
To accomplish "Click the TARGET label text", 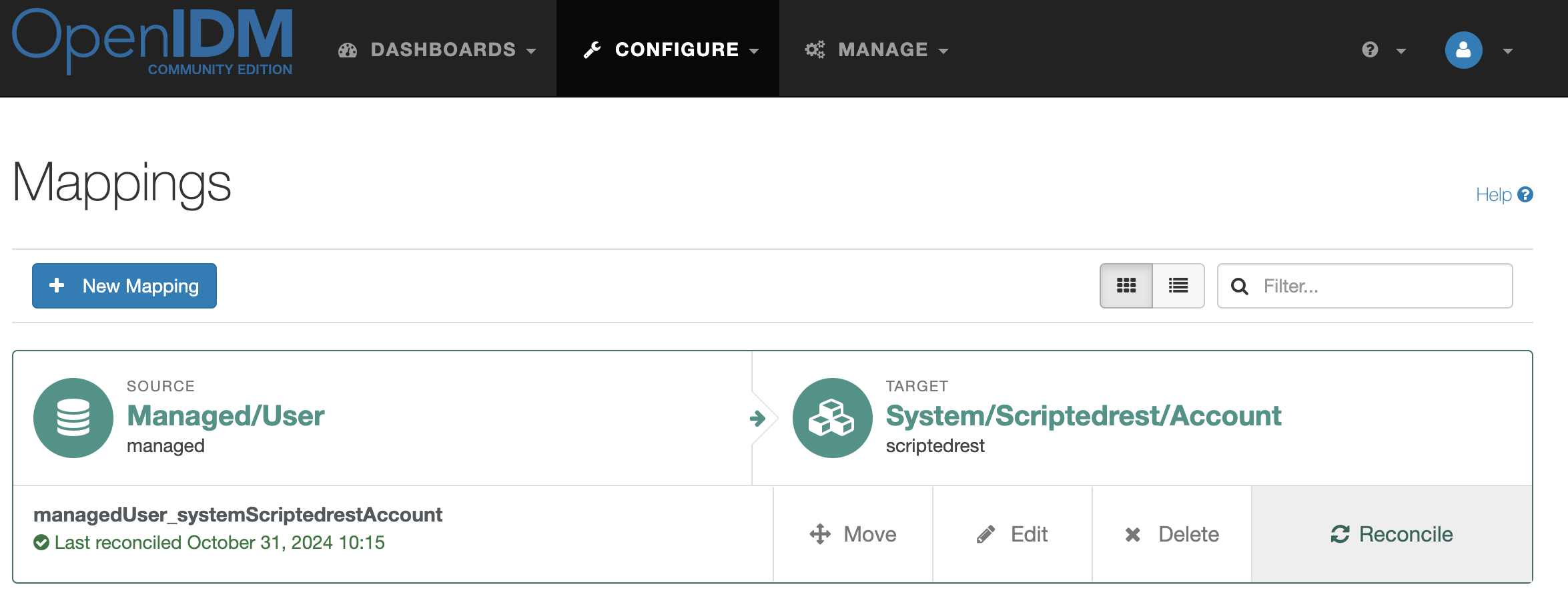I will point(917,386).
